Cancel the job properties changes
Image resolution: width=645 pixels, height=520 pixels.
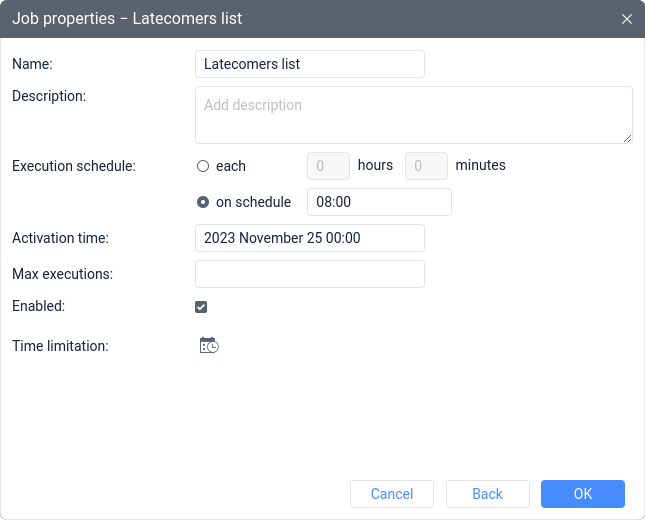392,494
